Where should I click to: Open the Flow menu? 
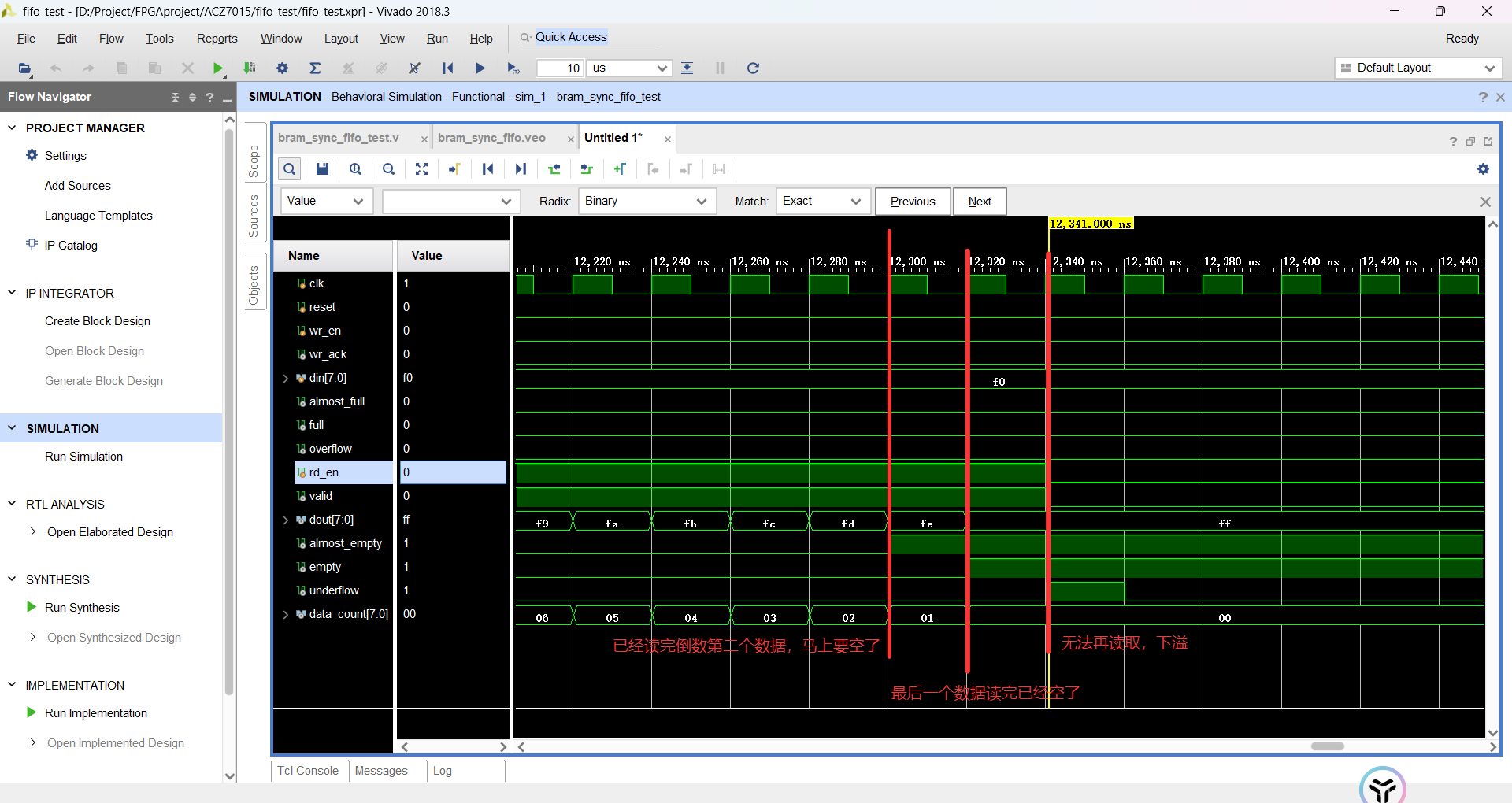click(111, 39)
